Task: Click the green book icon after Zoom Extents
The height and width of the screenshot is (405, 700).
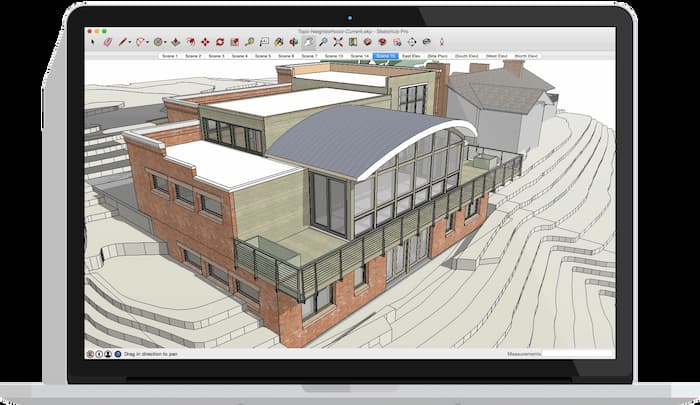Action: coord(353,42)
